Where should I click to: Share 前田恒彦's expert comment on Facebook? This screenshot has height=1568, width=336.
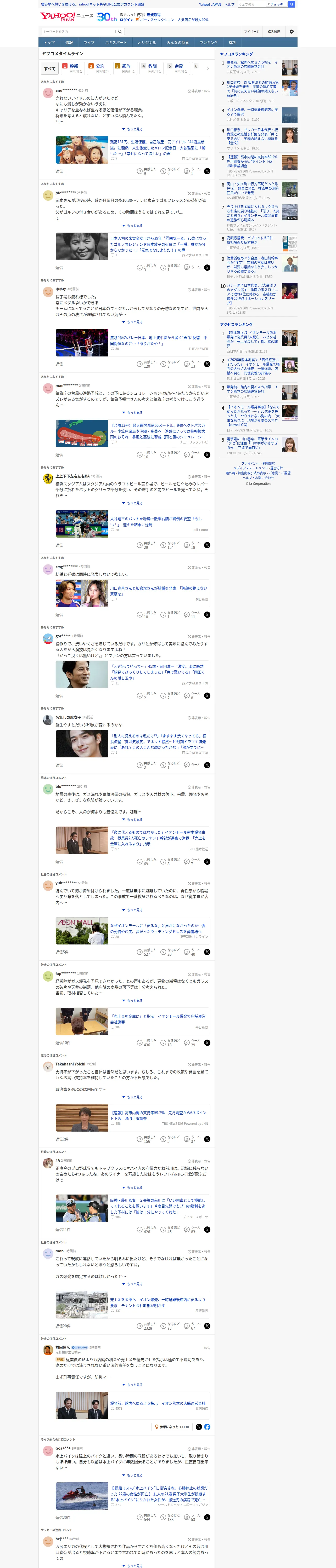point(207,1427)
